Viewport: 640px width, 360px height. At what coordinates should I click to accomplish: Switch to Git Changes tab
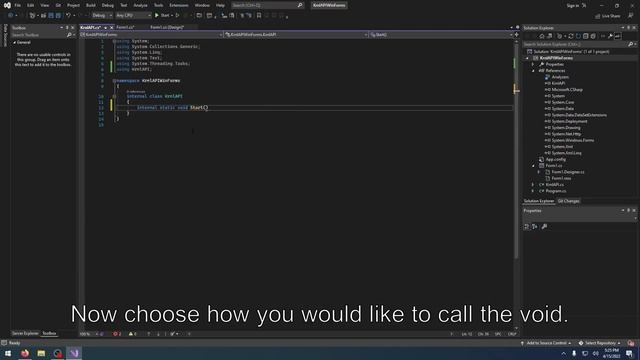pyautogui.click(x=569, y=201)
